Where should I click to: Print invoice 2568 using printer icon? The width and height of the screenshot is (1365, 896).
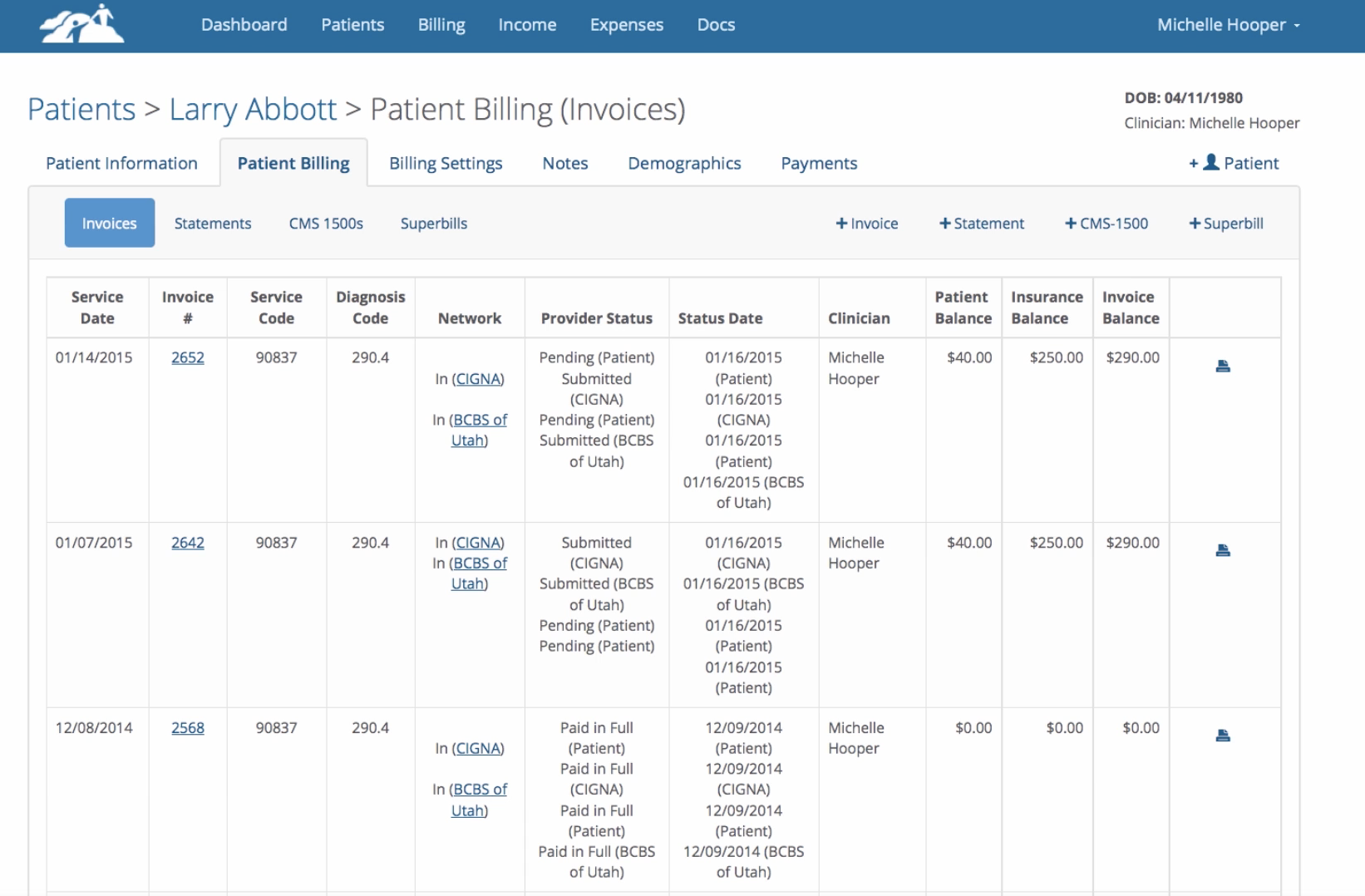1223,736
